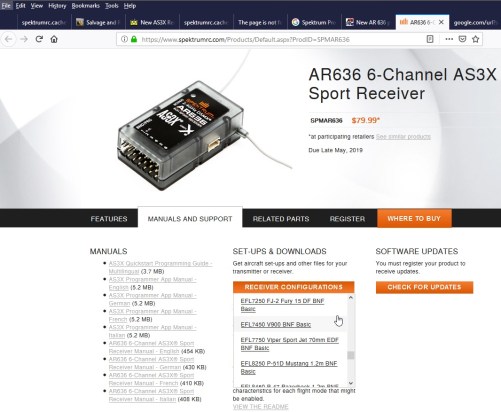Open the Tools menu
Screen dimensions: 501x412
coord(112,6)
